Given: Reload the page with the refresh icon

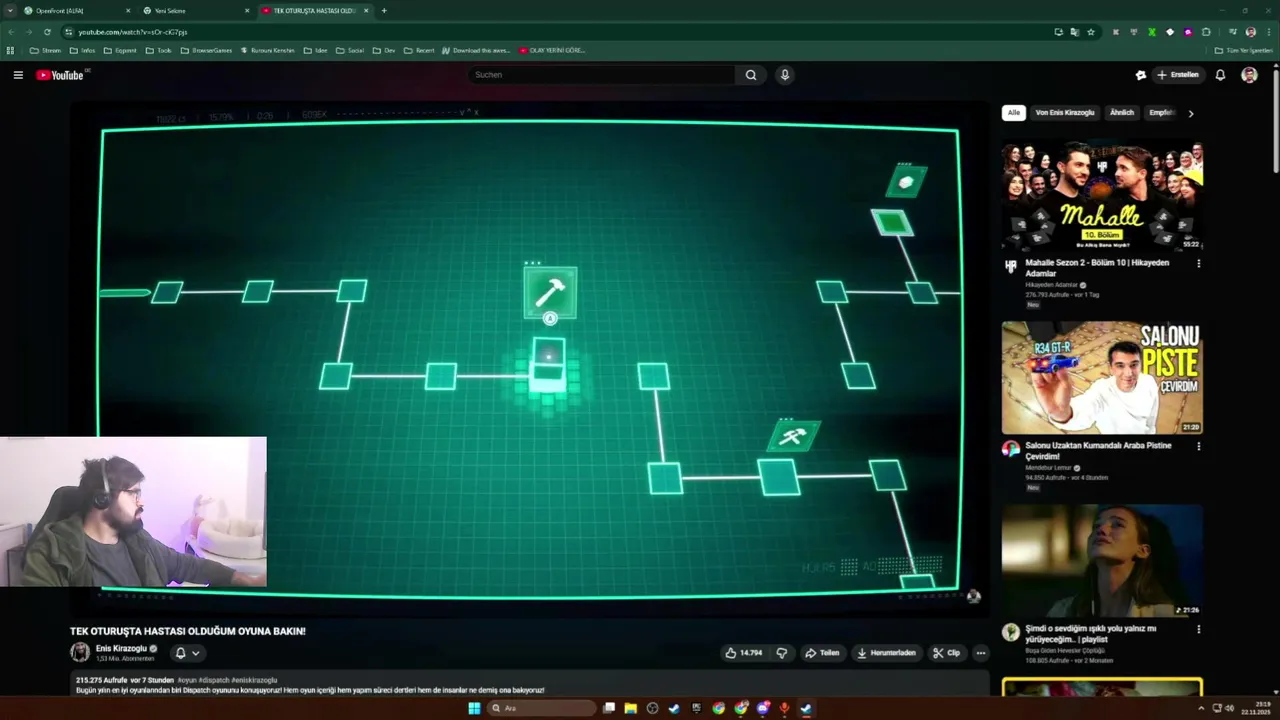Looking at the screenshot, I should (x=47, y=32).
